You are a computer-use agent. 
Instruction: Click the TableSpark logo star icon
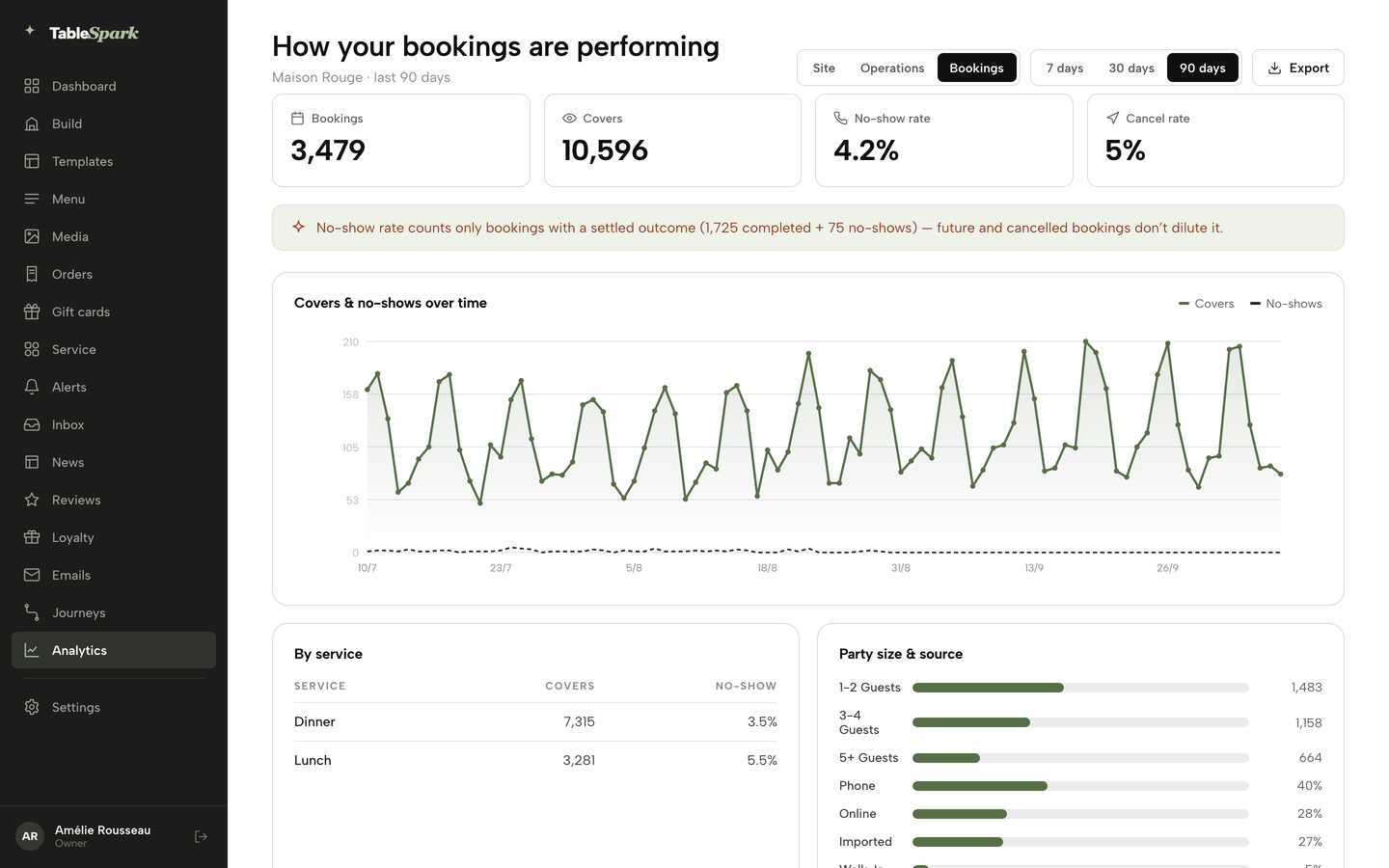pos(30,31)
